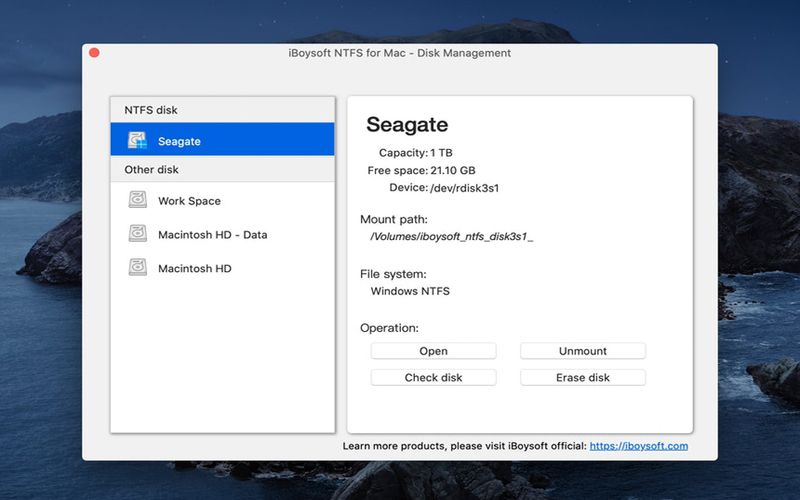Click the Work Space disk icon

138,199
